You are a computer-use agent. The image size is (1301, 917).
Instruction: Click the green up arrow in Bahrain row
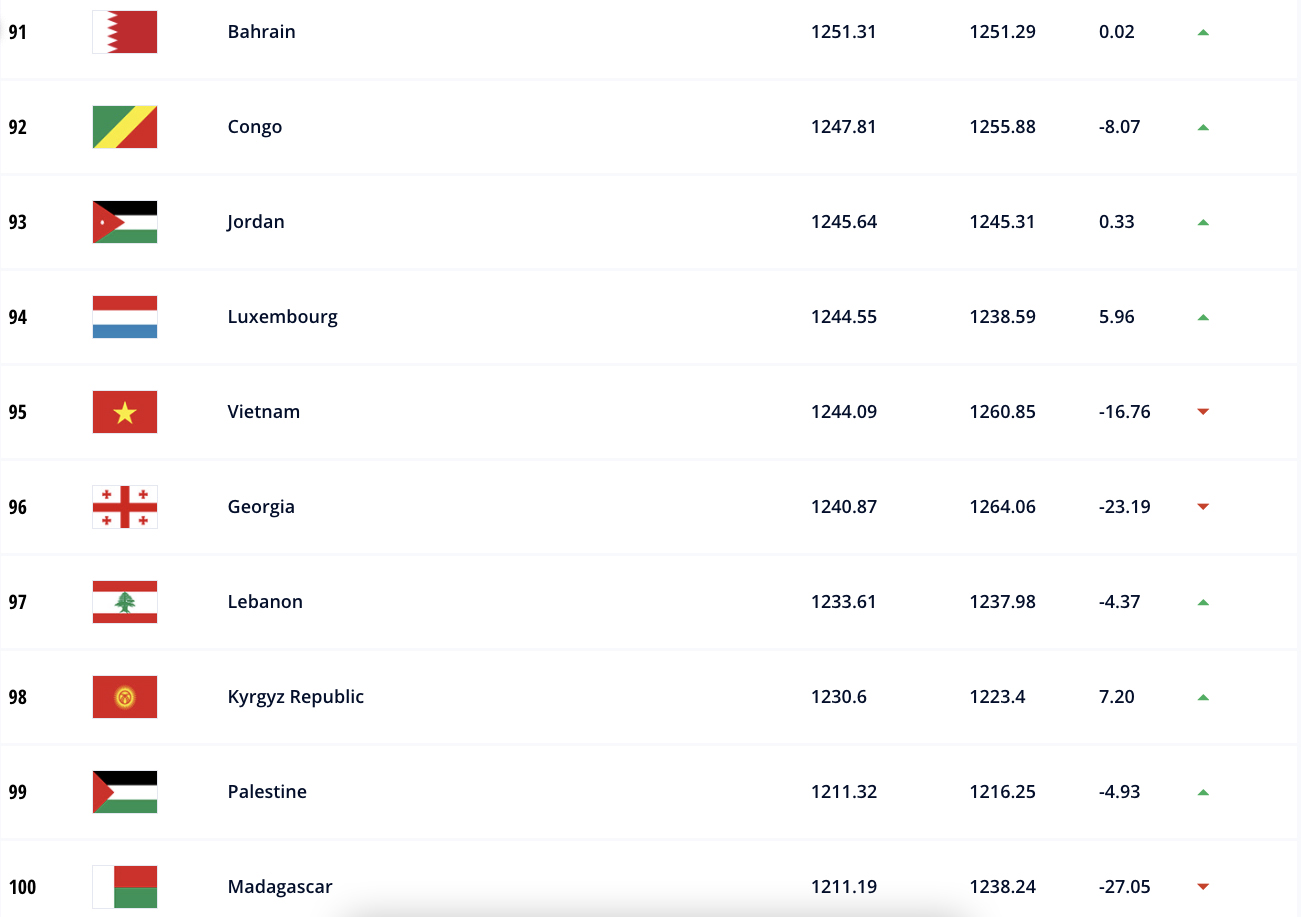1203,32
